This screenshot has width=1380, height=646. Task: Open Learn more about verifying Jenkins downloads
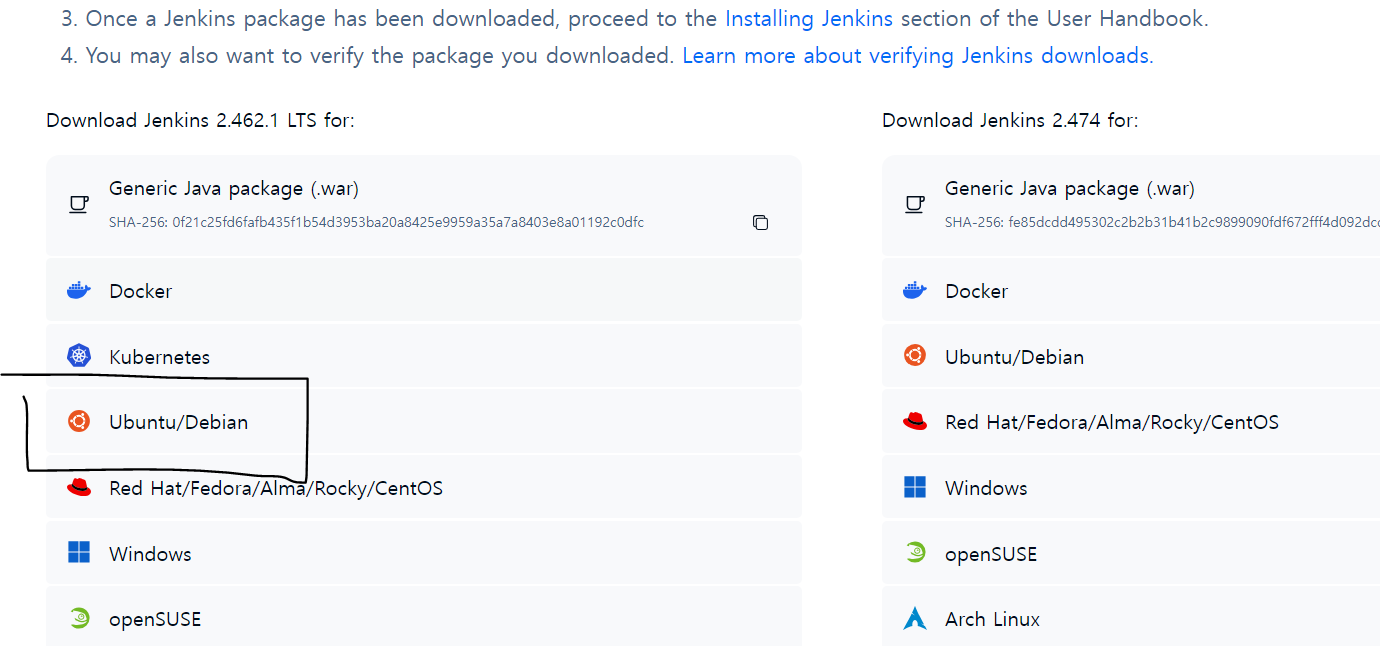pyautogui.click(x=918, y=56)
